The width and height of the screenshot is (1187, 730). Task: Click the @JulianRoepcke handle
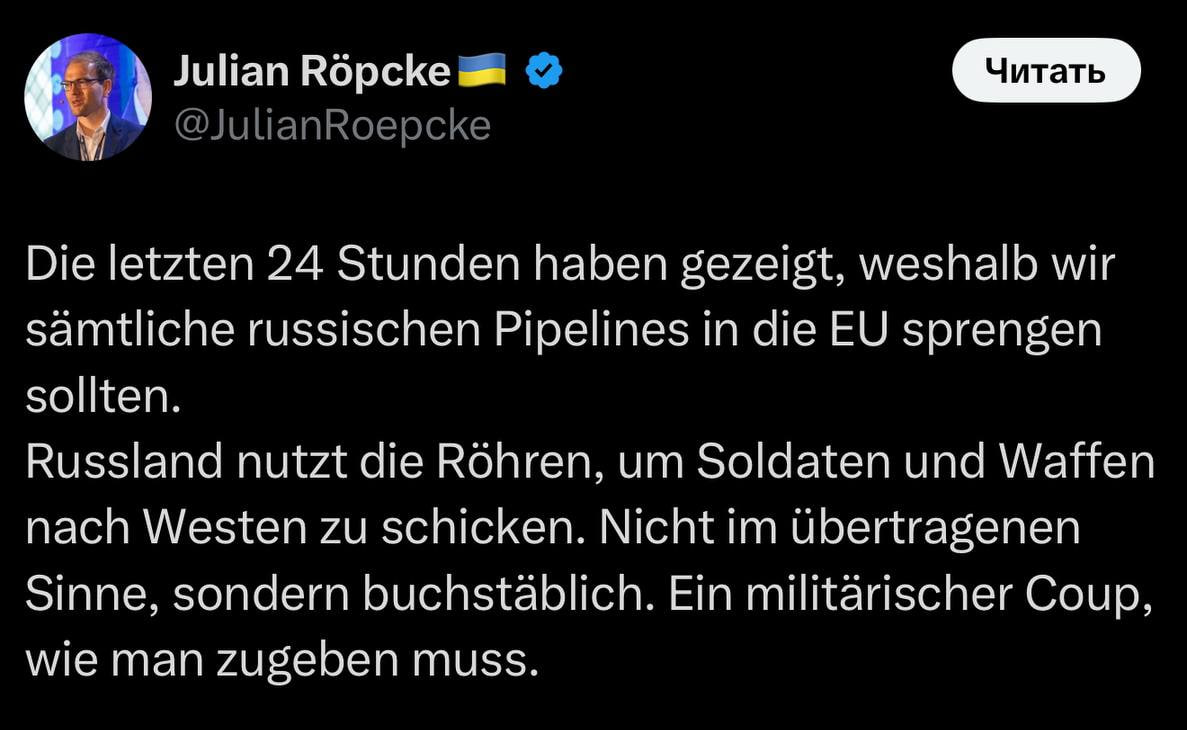pyautogui.click(x=332, y=126)
